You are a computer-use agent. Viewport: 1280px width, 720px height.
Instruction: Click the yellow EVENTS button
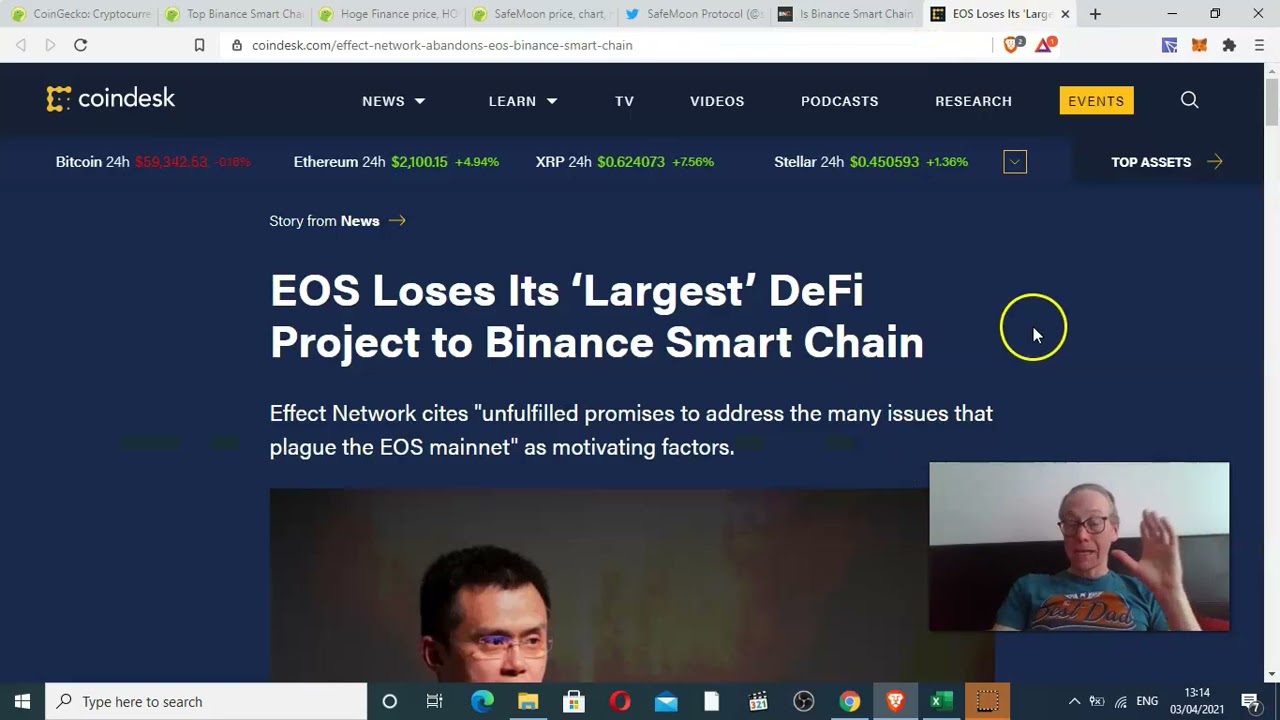[1096, 101]
